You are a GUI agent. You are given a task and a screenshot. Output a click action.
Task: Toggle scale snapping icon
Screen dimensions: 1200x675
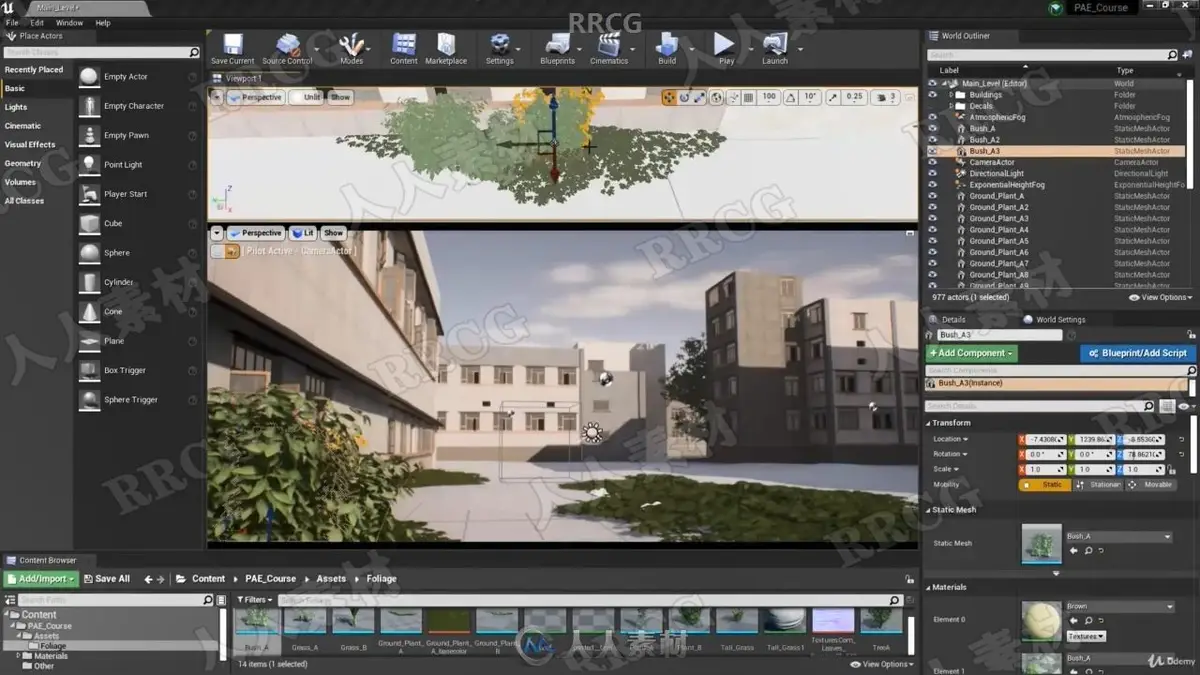click(832, 97)
